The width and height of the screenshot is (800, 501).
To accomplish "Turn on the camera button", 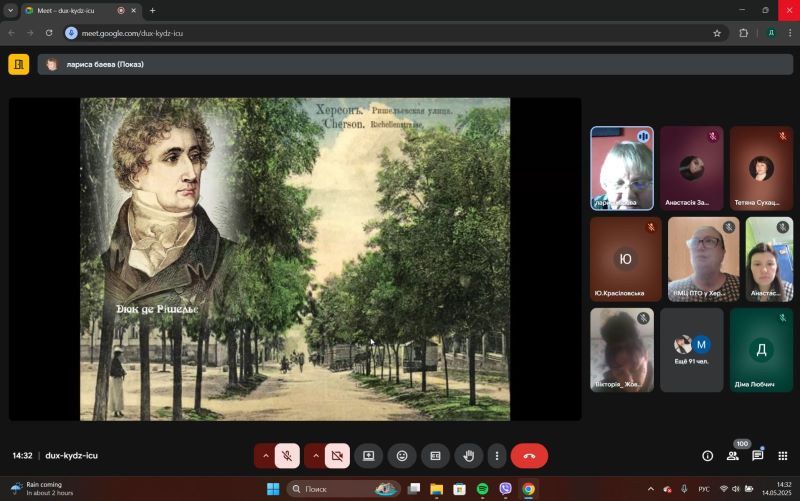I will 337,456.
